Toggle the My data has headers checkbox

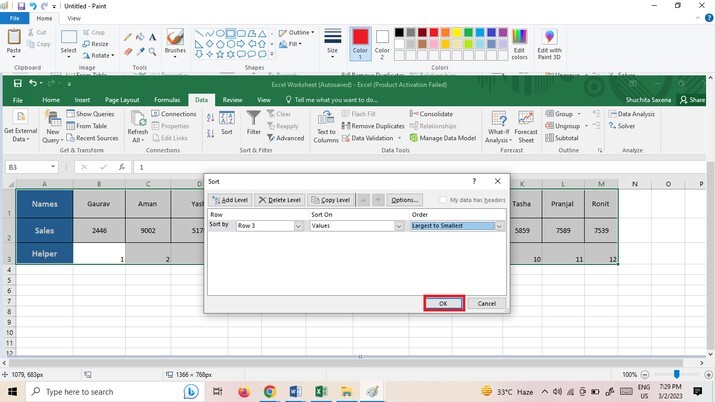(443, 200)
